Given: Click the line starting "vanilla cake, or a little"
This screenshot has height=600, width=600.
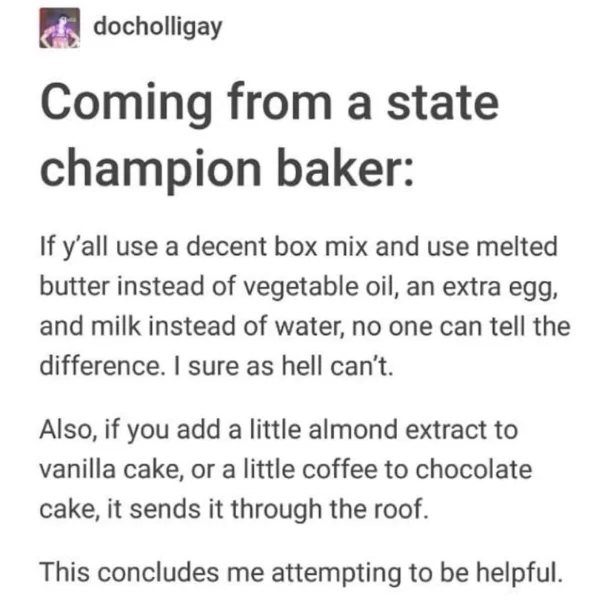Looking at the screenshot, I should tap(286, 470).
